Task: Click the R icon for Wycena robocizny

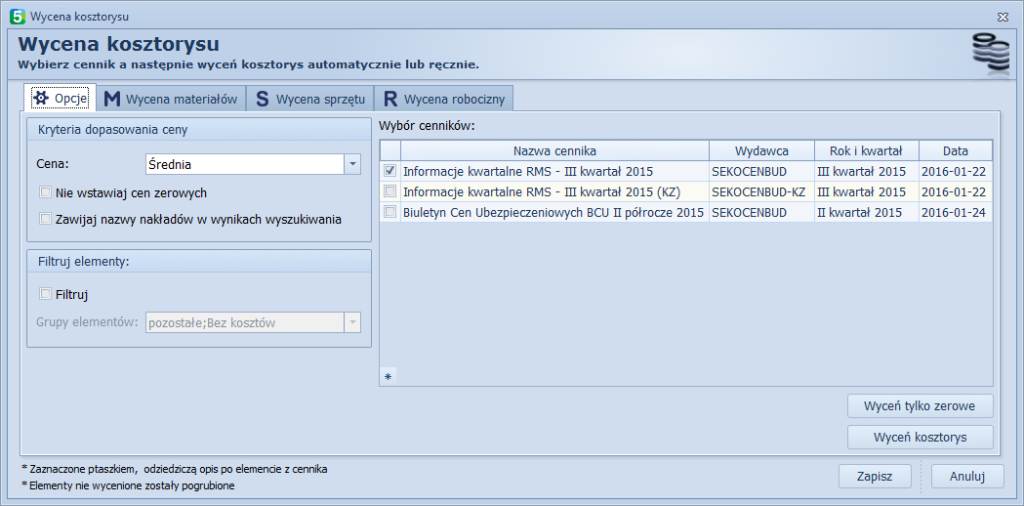Action: 390,99
